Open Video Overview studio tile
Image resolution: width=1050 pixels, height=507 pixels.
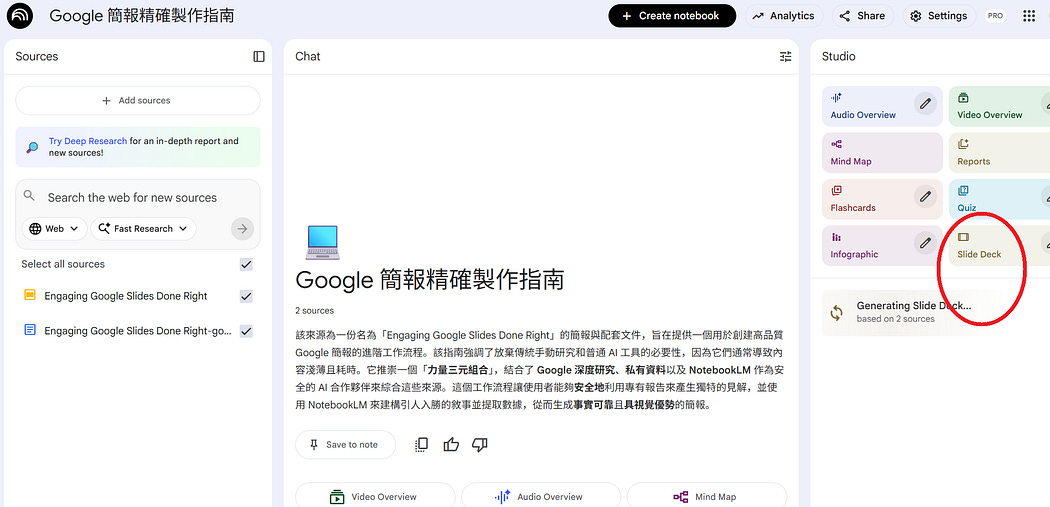pos(999,106)
